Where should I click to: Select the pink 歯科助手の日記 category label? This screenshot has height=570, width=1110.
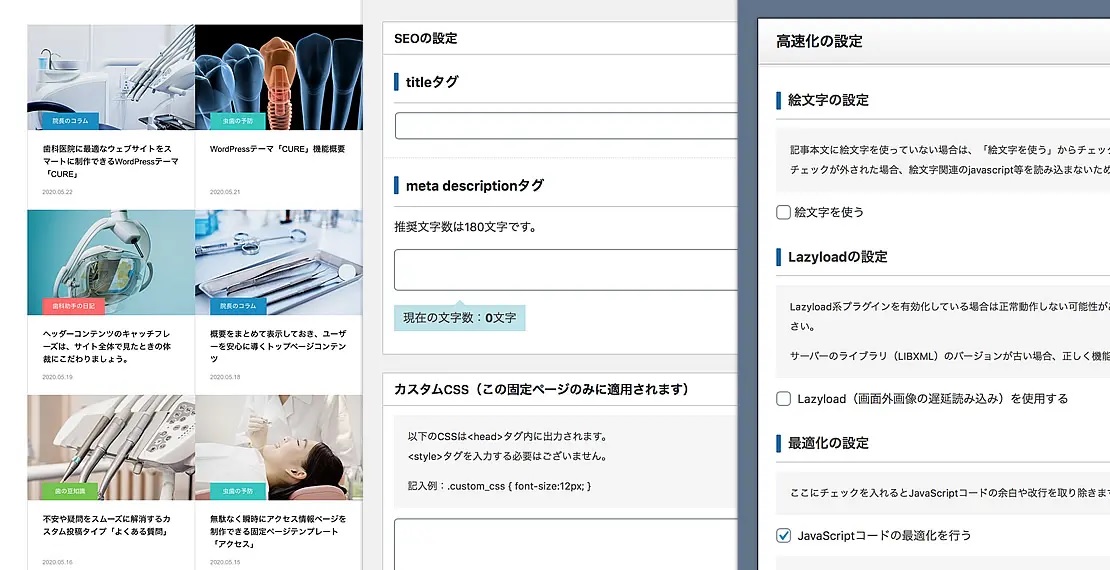point(73,307)
